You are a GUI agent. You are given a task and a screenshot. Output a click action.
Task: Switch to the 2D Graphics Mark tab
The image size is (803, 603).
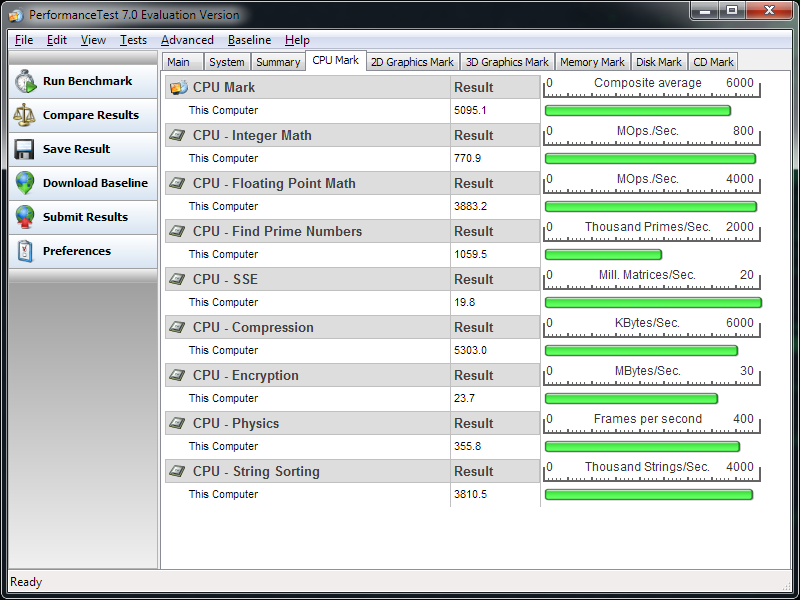click(x=412, y=62)
